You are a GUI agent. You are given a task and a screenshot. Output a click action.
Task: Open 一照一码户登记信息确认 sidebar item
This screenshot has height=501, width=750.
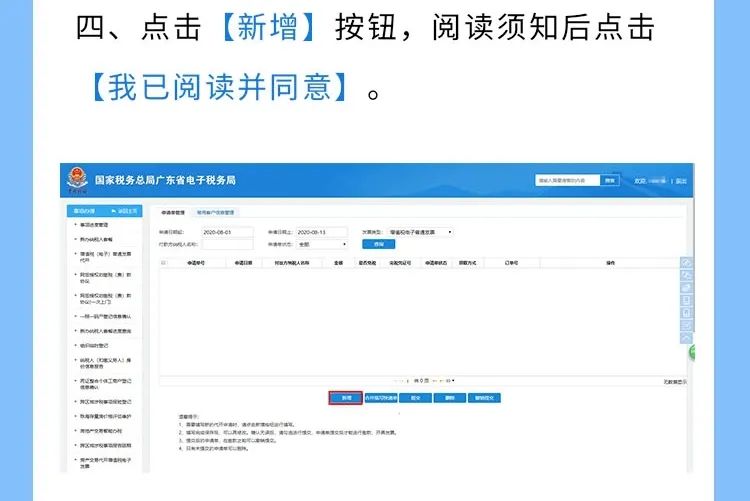(x=105, y=317)
